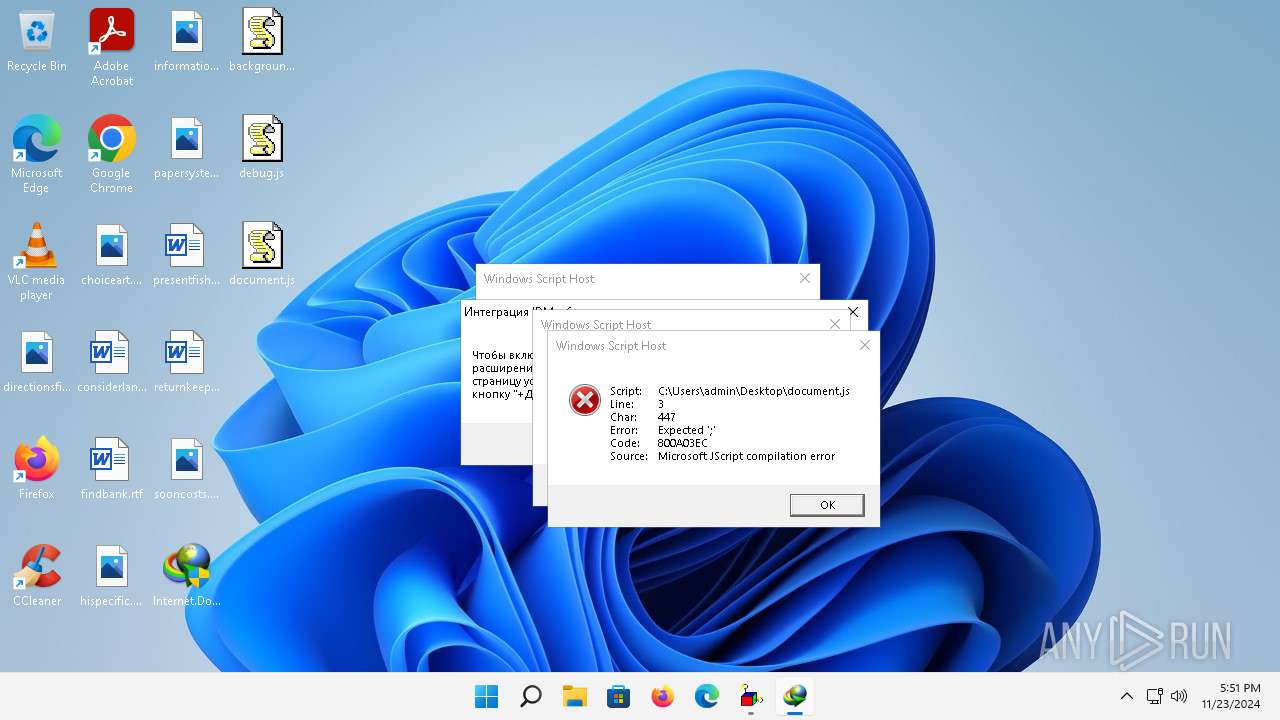Open the Firefox desktop shortcut

37,469
